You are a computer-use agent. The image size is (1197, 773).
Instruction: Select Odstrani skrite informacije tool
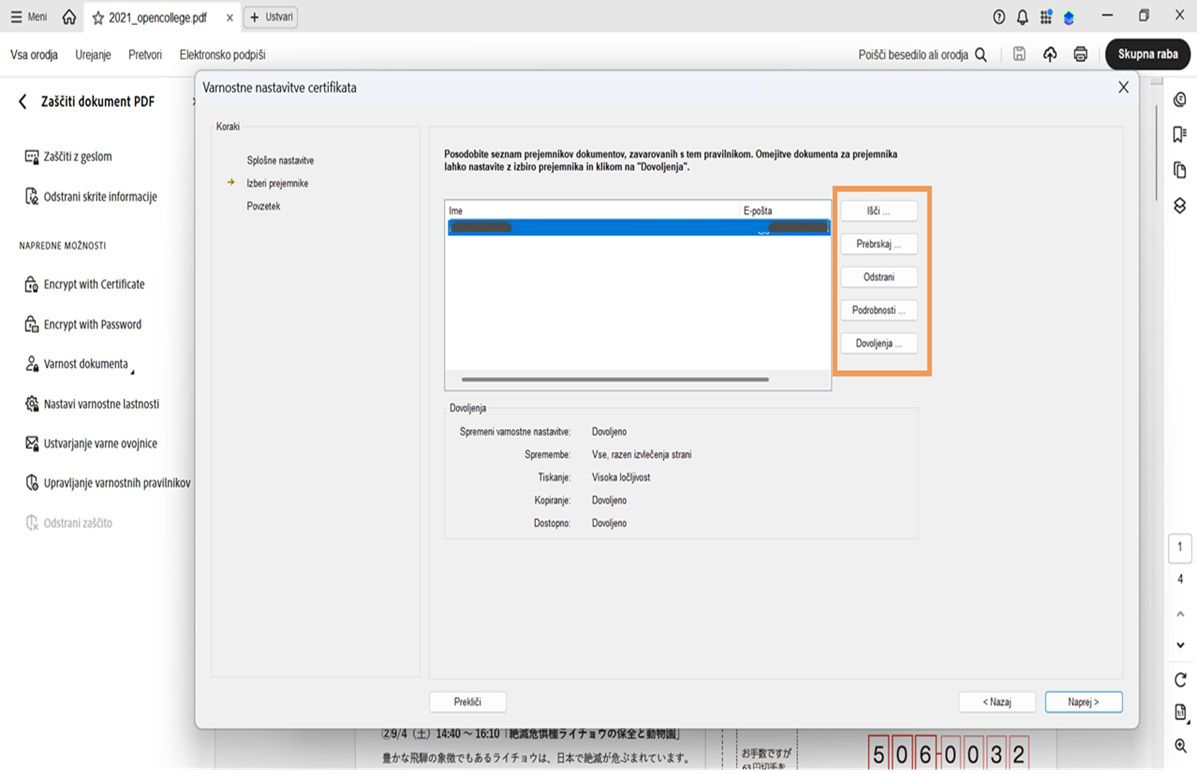[x=91, y=196]
